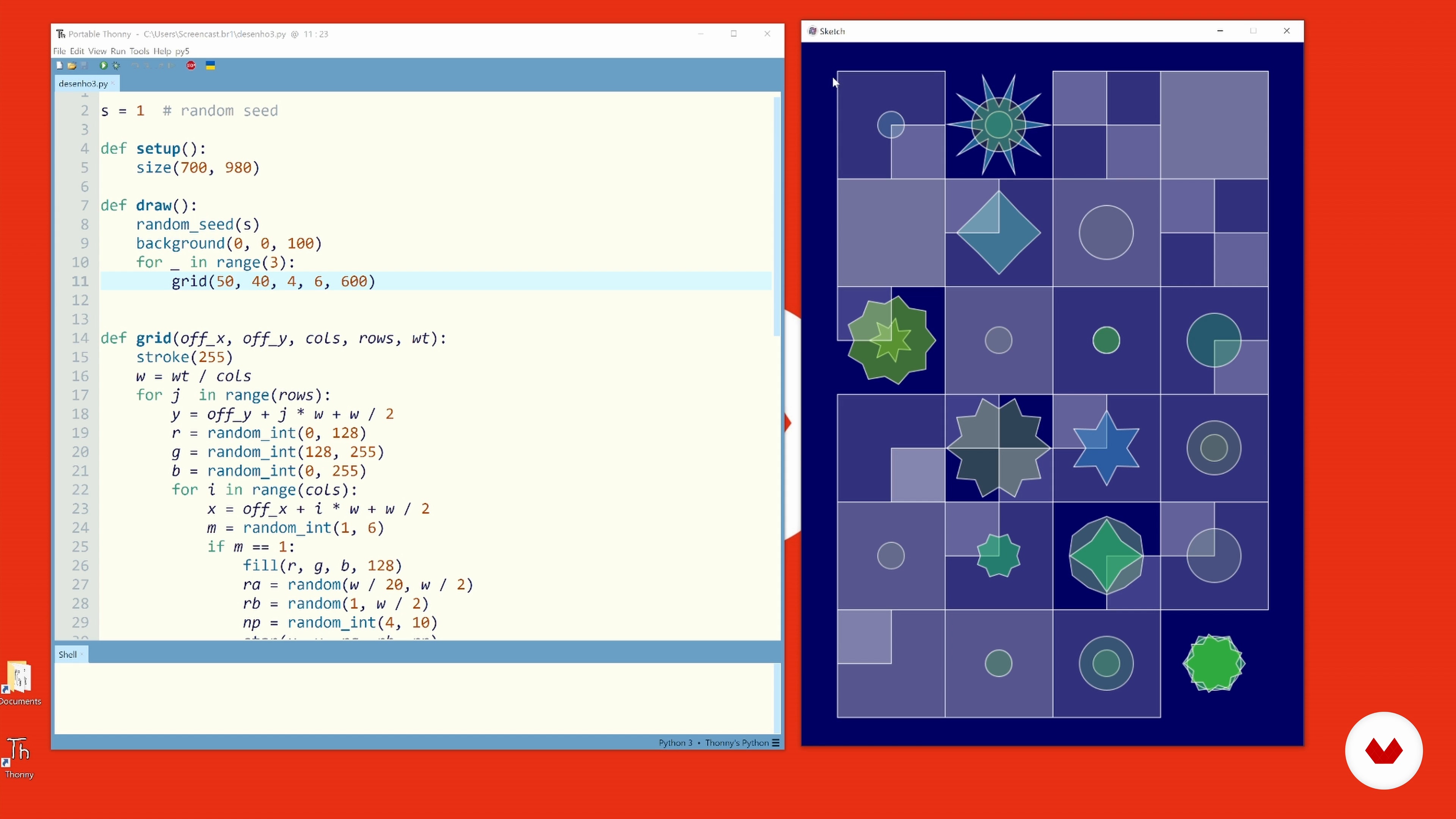Click the editor vertical scrollbar thumb
This screenshot has width=1456, height=819.
pos(777,217)
